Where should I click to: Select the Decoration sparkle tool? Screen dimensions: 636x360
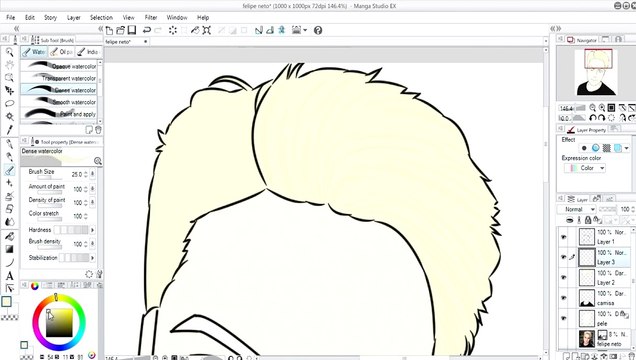9,183
